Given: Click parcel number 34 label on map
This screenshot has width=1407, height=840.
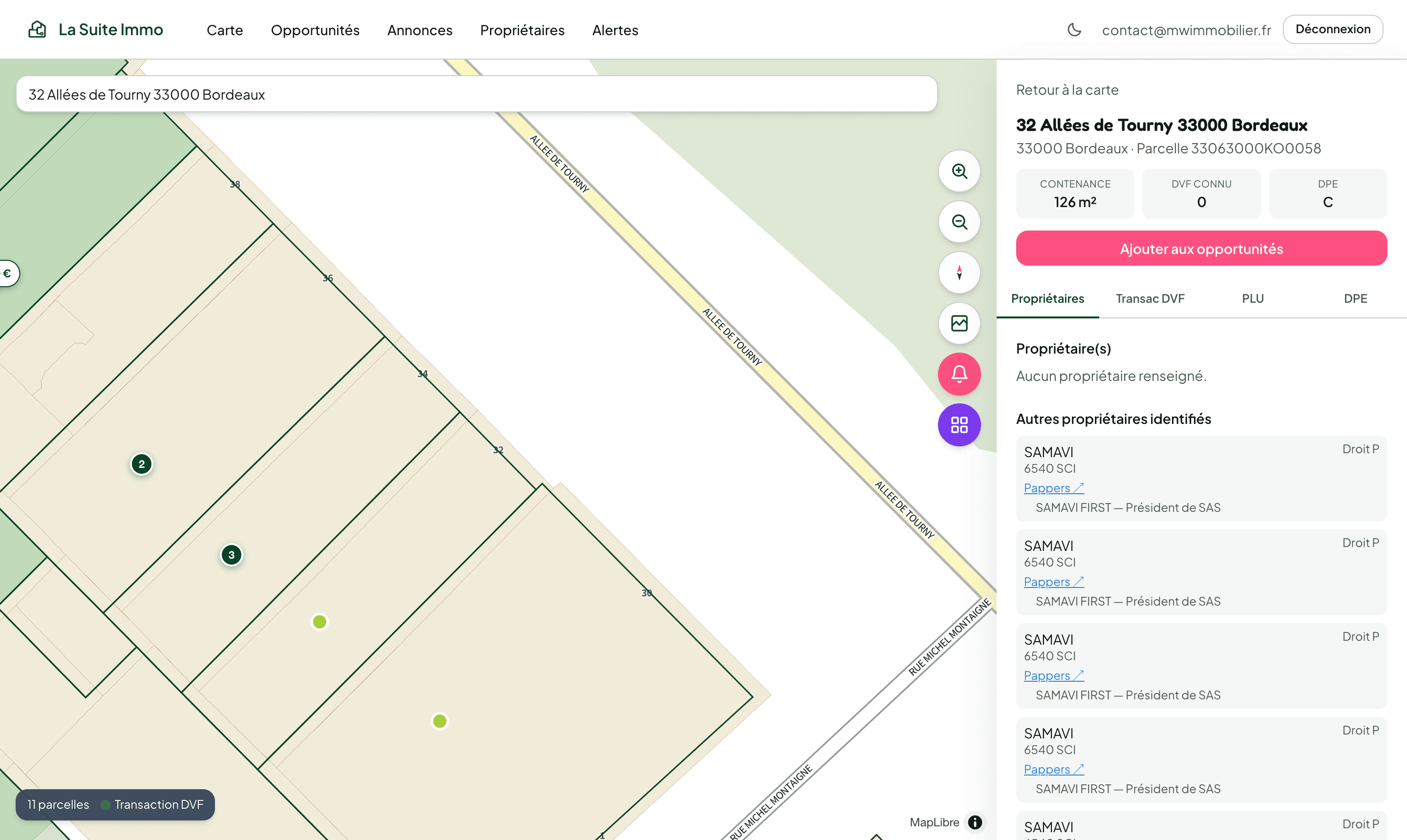Looking at the screenshot, I should click(423, 374).
